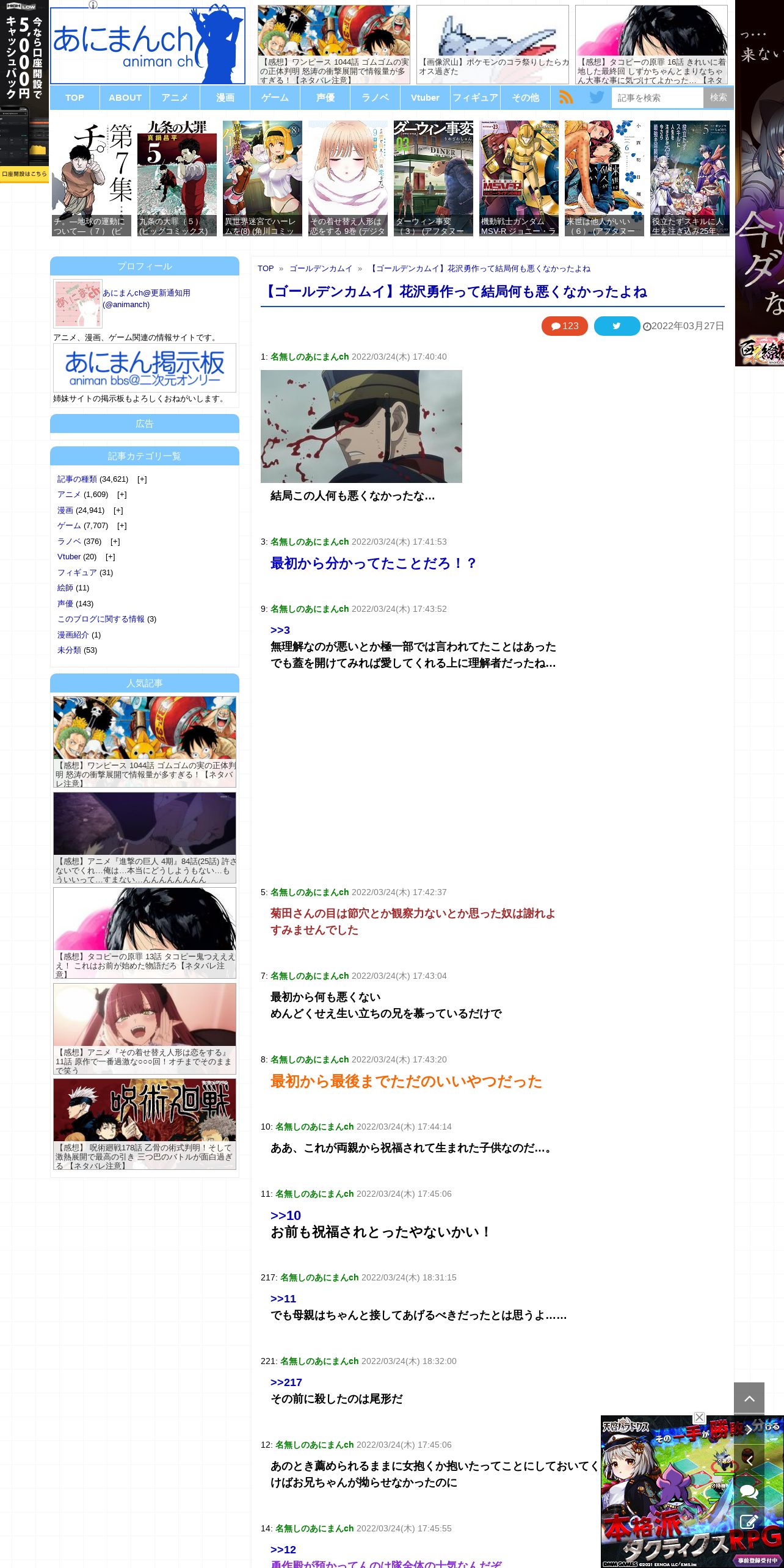Expand ラノベ category with [+]

pyautogui.click(x=115, y=542)
